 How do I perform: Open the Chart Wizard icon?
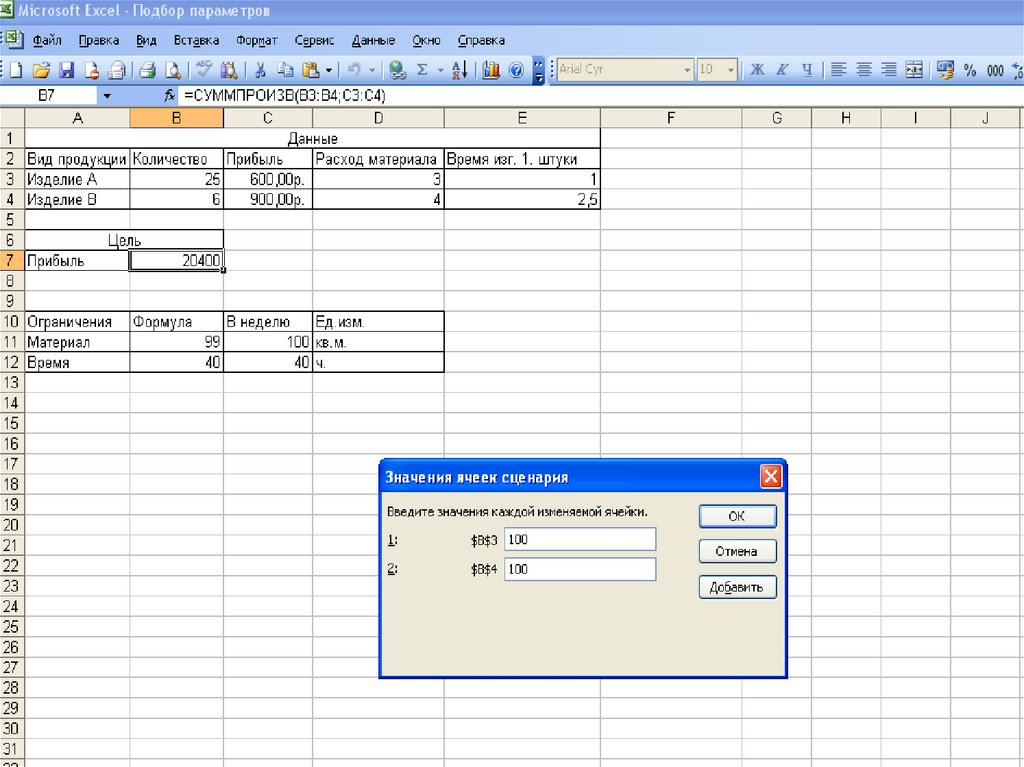click(x=491, y=70)
